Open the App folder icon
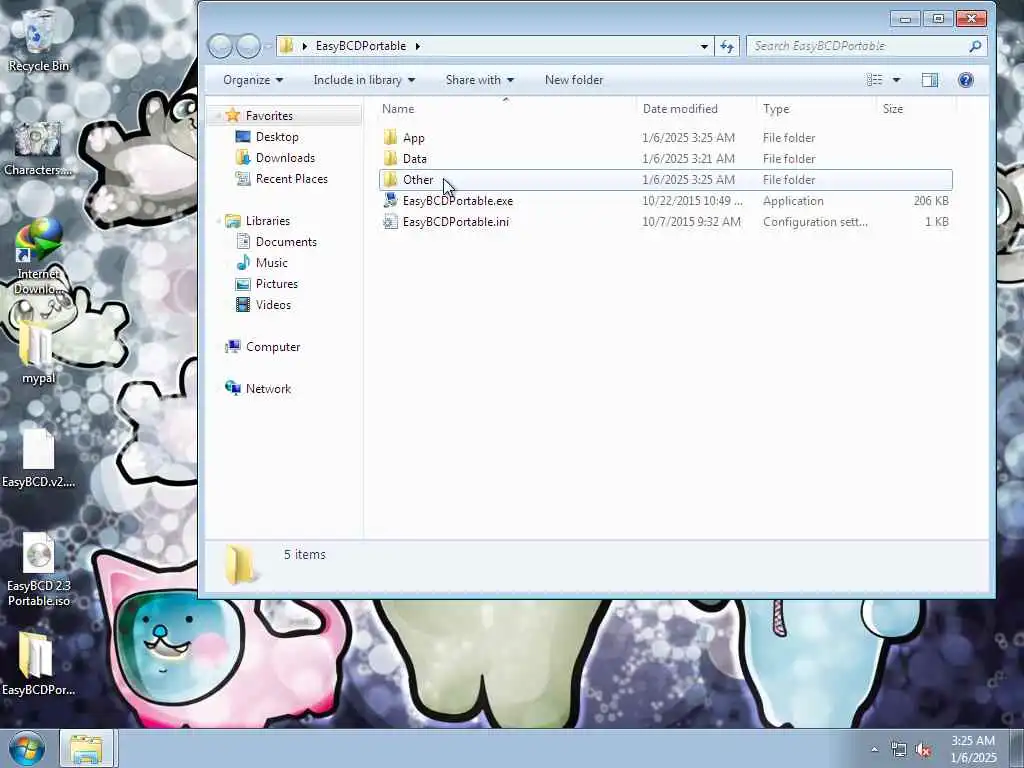Viewport: 1024px width, 768px height. coord(391,138)
